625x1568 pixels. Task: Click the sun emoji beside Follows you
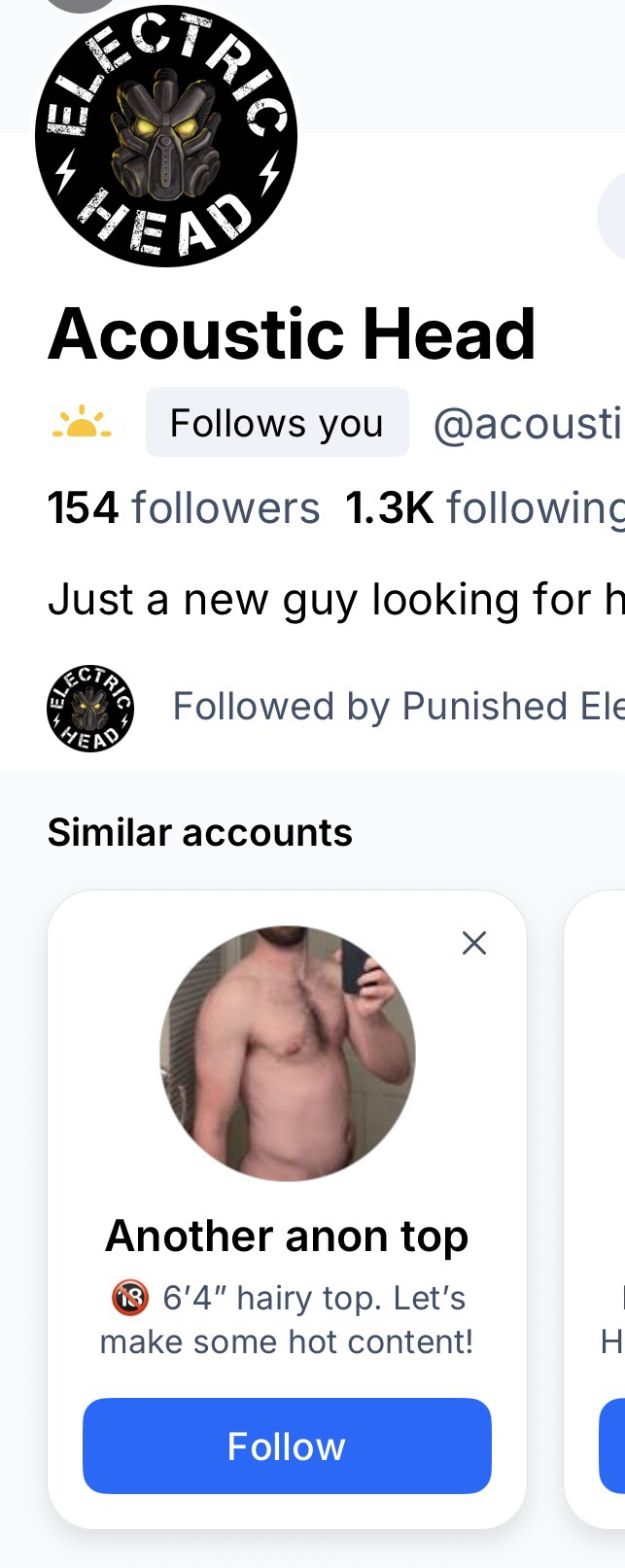point(82,423)
